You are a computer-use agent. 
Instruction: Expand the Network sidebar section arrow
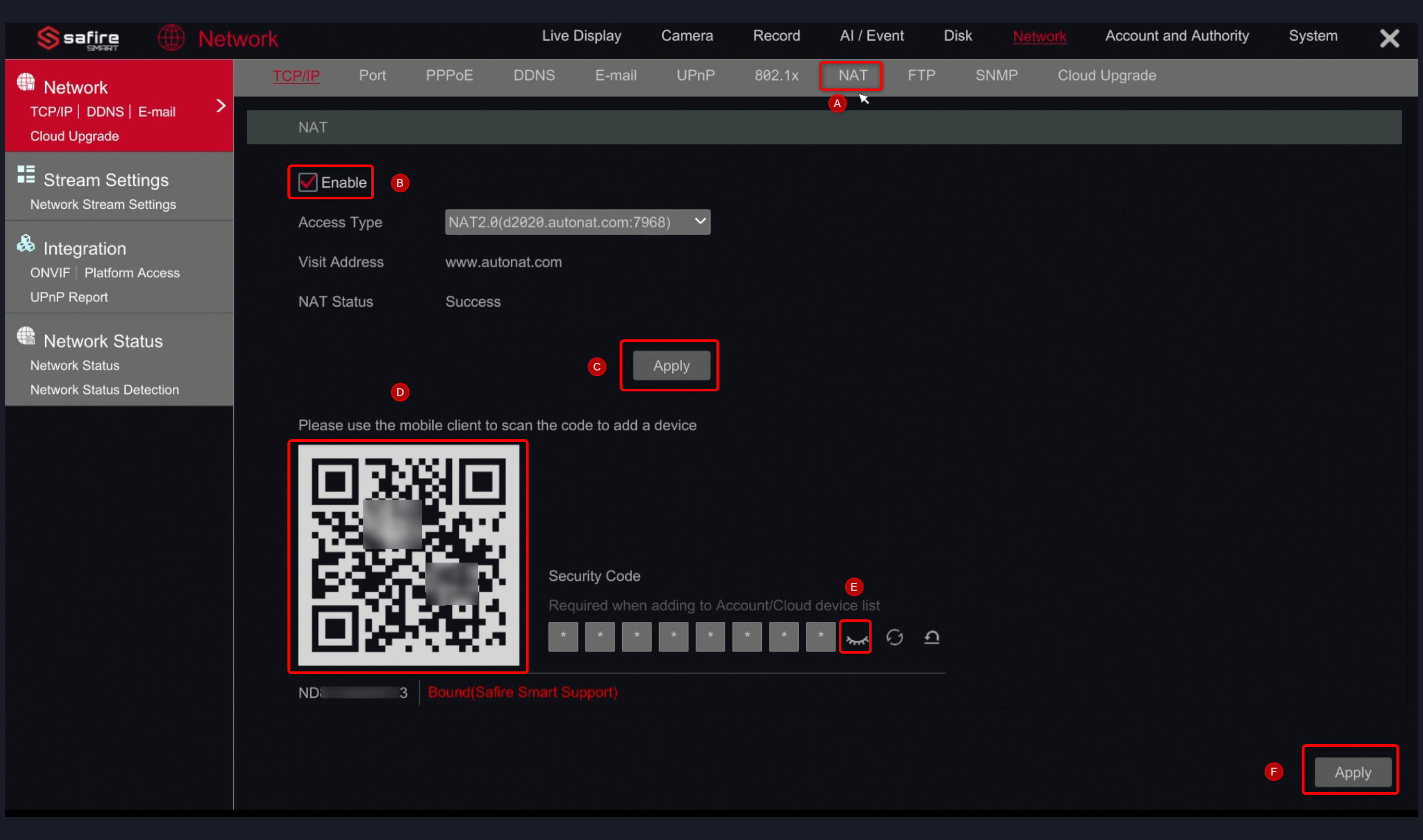click(x=220, y=105)
